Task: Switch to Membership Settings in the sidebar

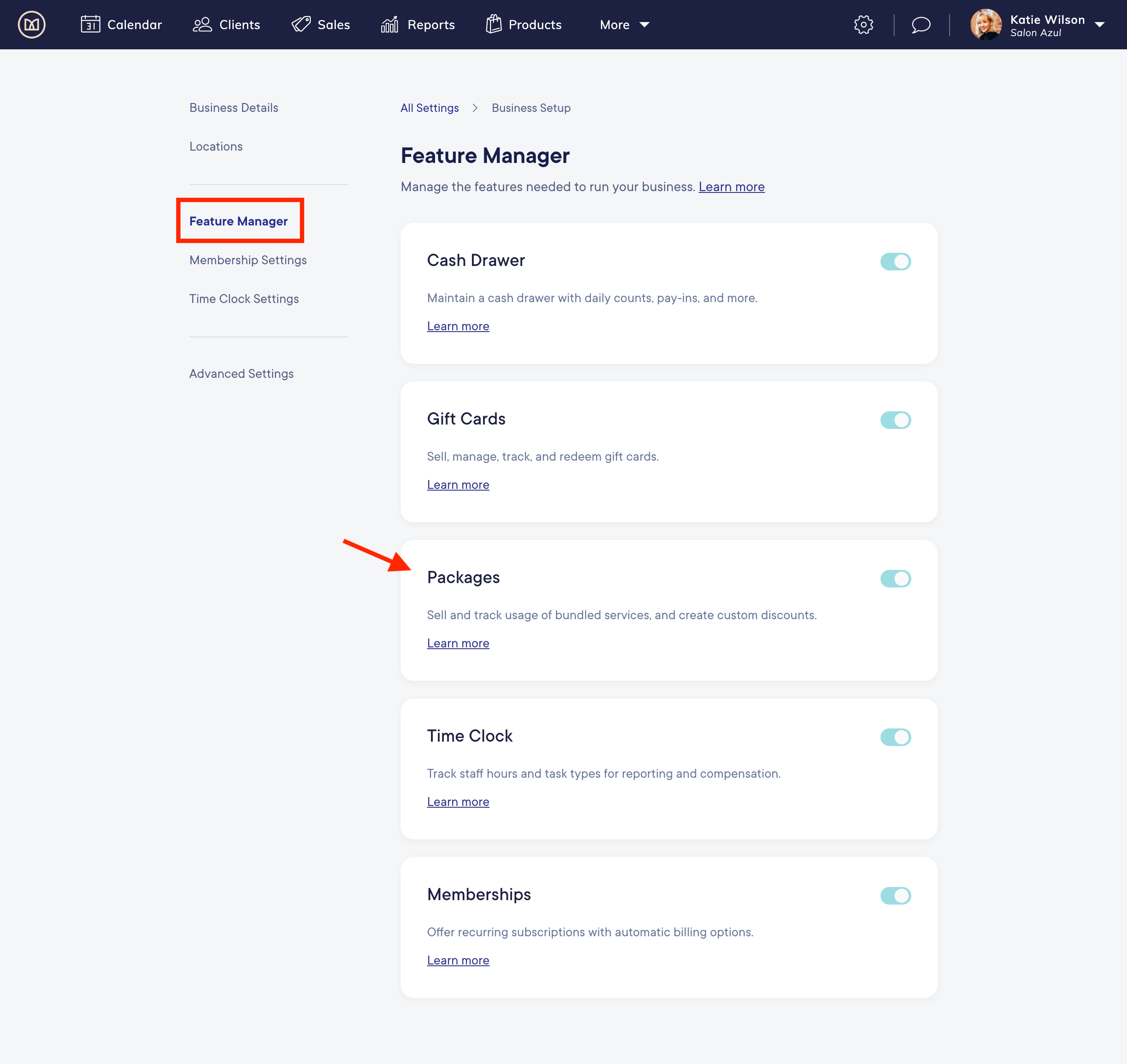Action: pos(248,260)
